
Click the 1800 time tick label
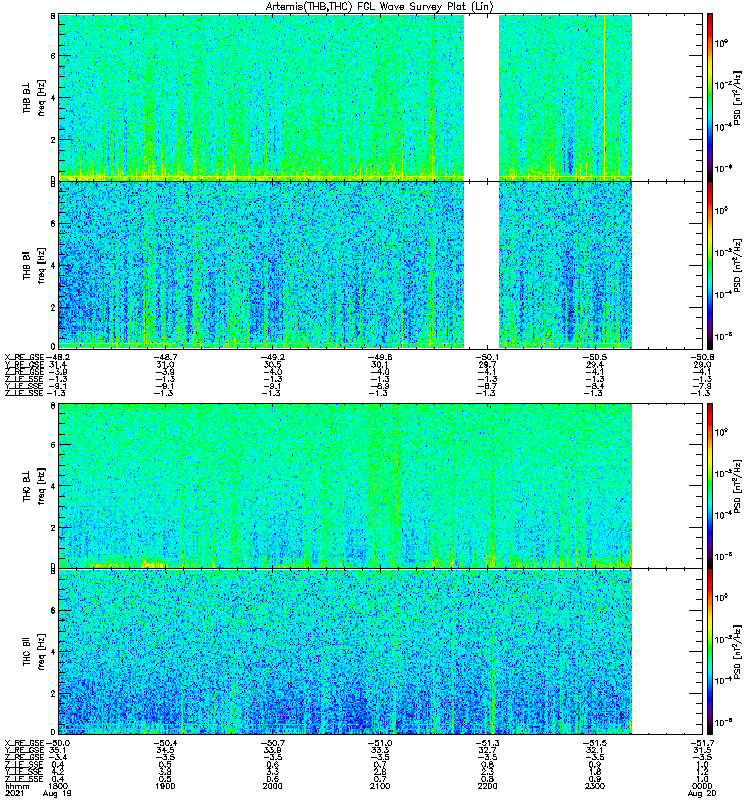tap(58, 786)
